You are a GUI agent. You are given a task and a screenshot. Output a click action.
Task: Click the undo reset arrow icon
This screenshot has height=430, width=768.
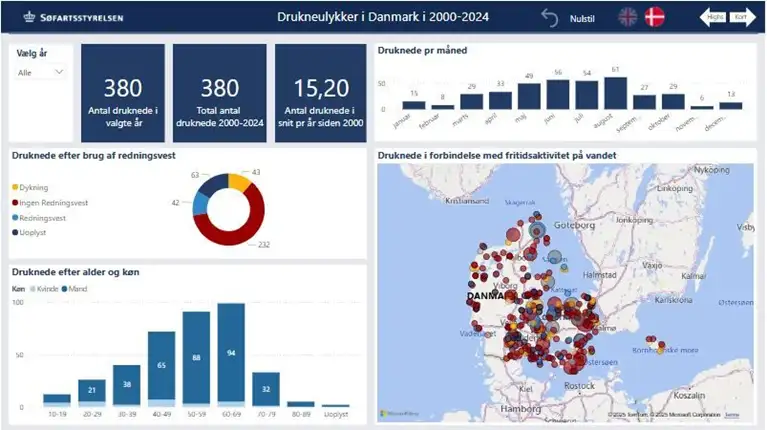549,17
